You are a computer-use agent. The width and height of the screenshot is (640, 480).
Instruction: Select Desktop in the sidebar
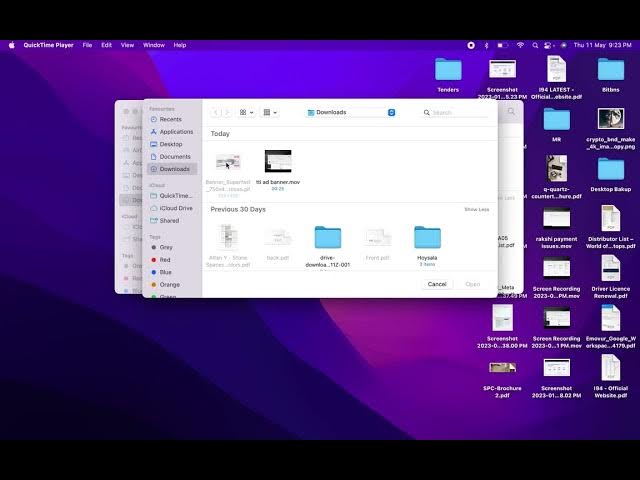point(172,144)
